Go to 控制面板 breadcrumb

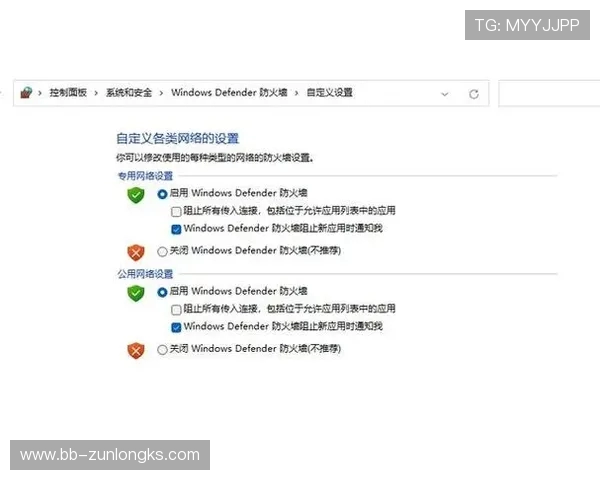pyautogui.click(x=68, y=92)
